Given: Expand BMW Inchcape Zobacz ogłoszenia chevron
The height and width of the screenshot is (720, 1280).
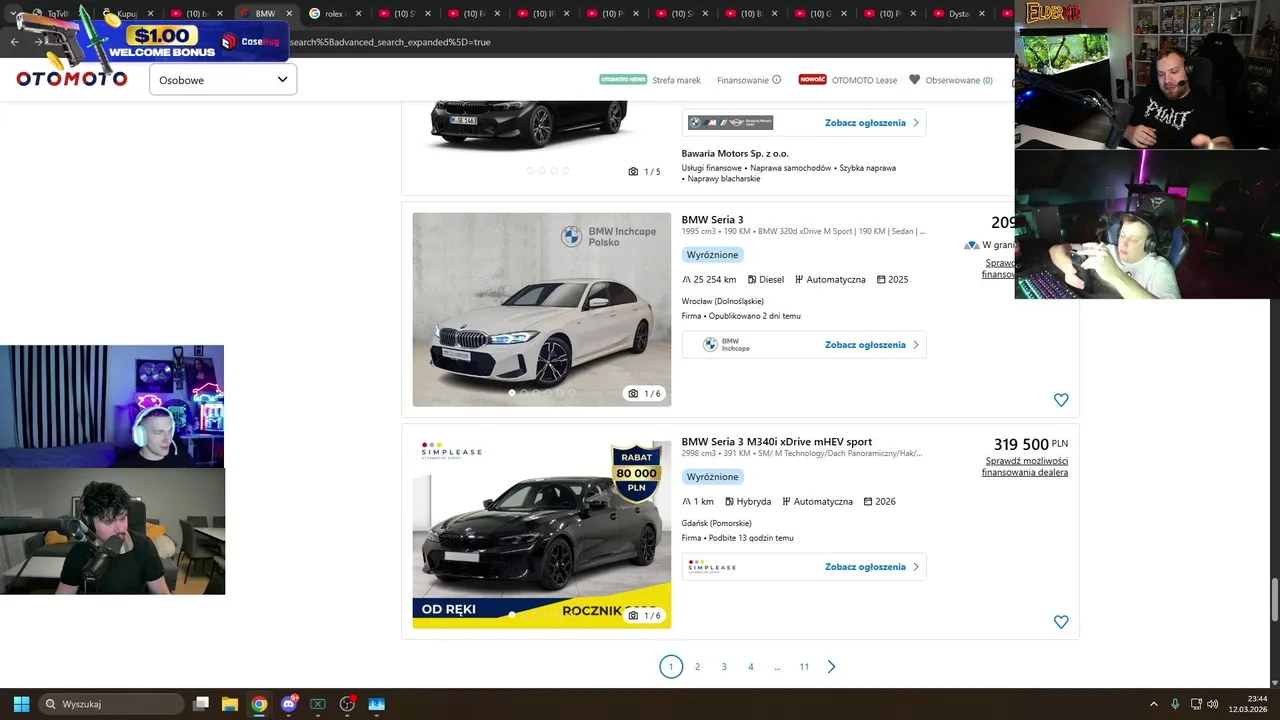Looking at the screenshot, I should pyautogui.click(x=915, y=345).
